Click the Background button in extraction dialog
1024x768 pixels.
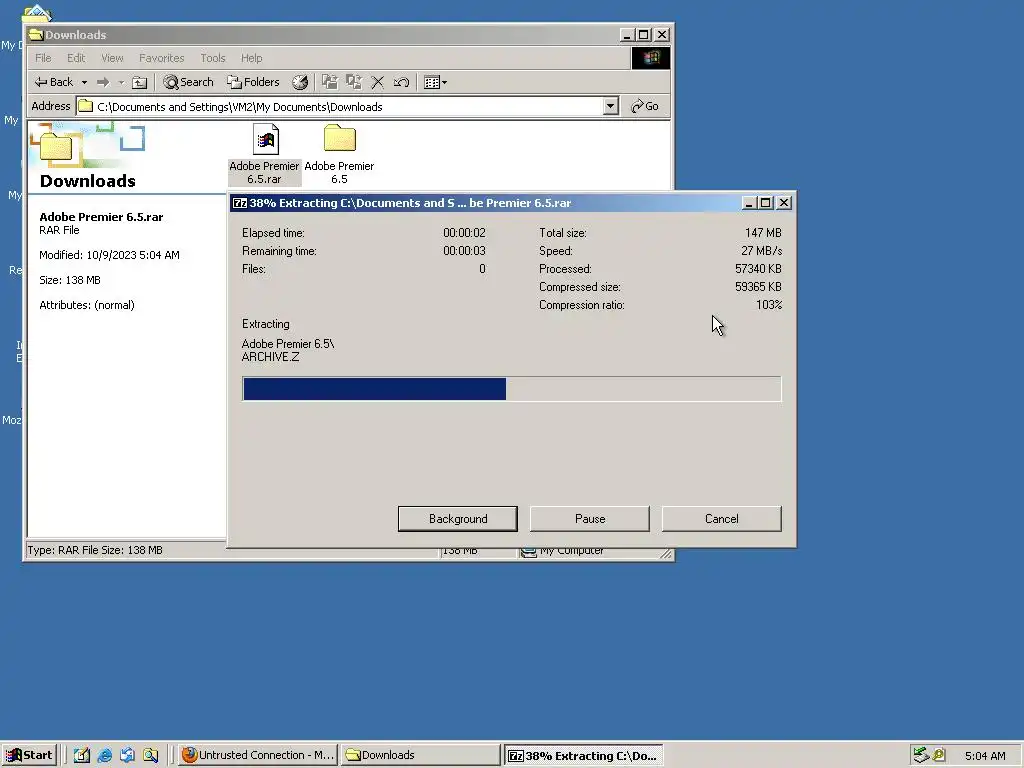click(458, 519)
